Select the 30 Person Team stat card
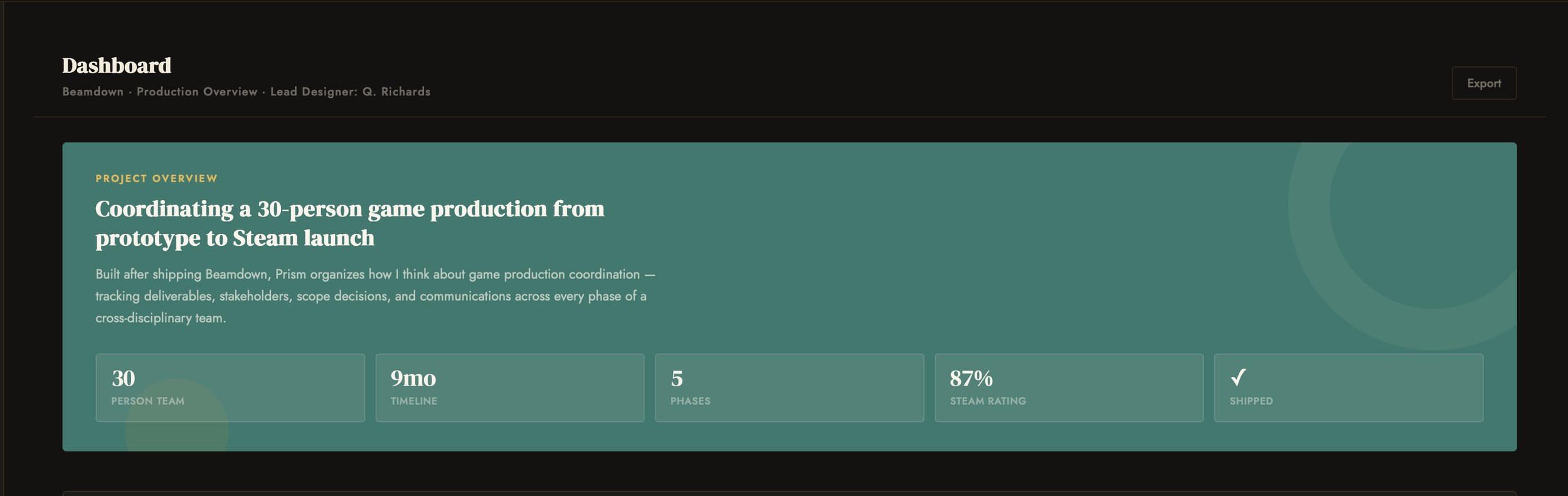Viewport: 1568px width, 496px height. coord(230,388)
